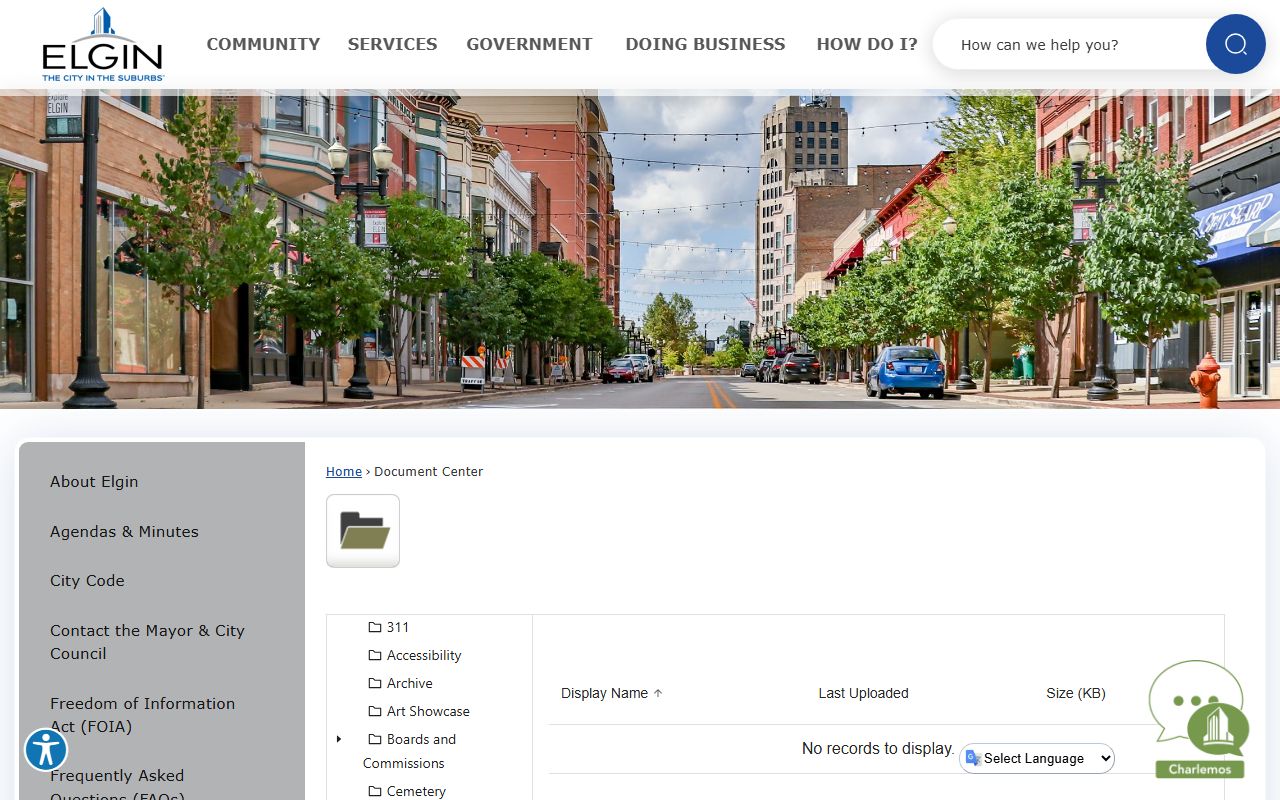The height and width of the screenshot is (800, 1280).
Task: Open the How Do I? menu
Action: point(867,44)
